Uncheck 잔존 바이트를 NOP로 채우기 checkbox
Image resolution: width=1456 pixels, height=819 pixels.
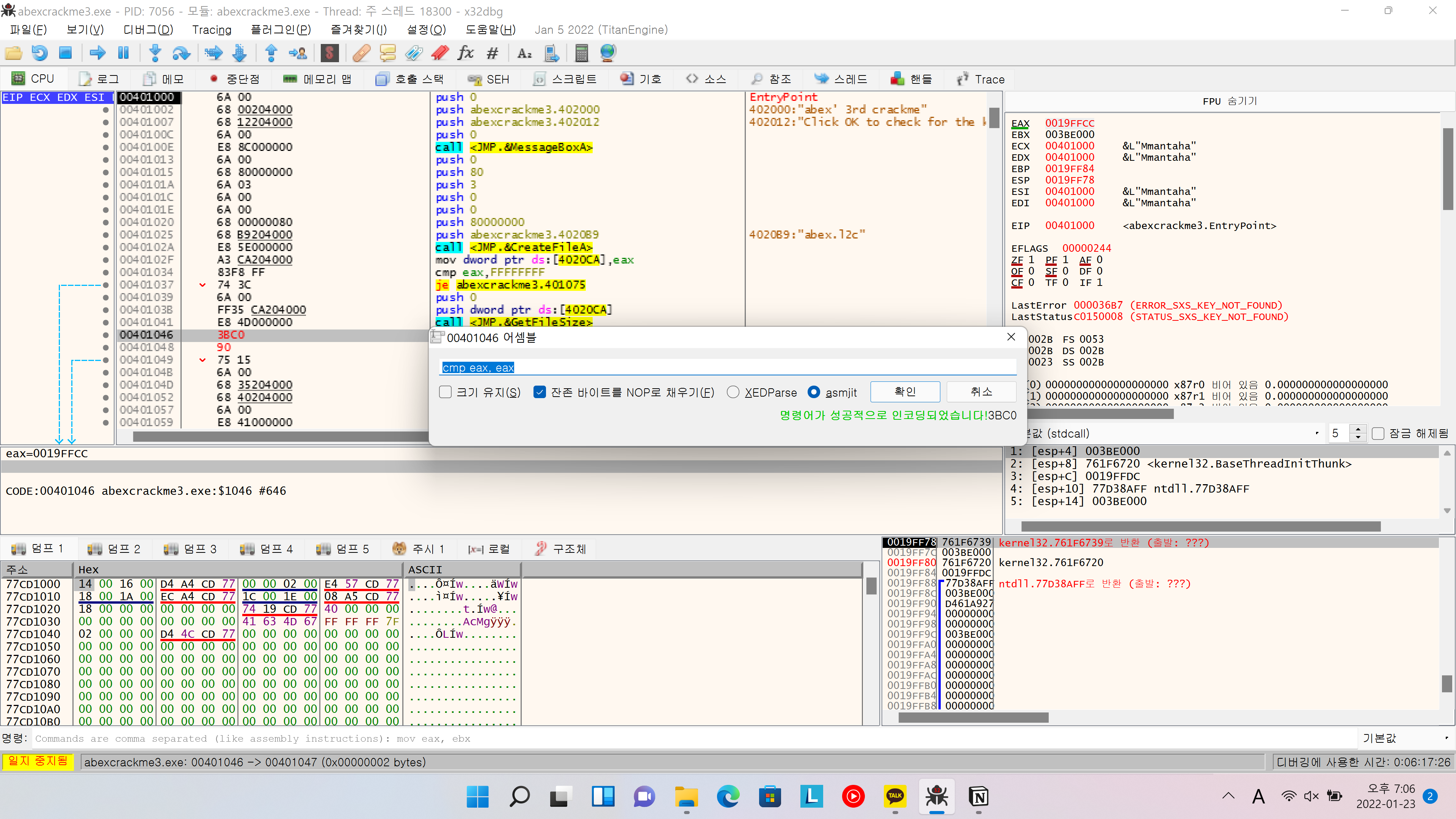point(539,392)
